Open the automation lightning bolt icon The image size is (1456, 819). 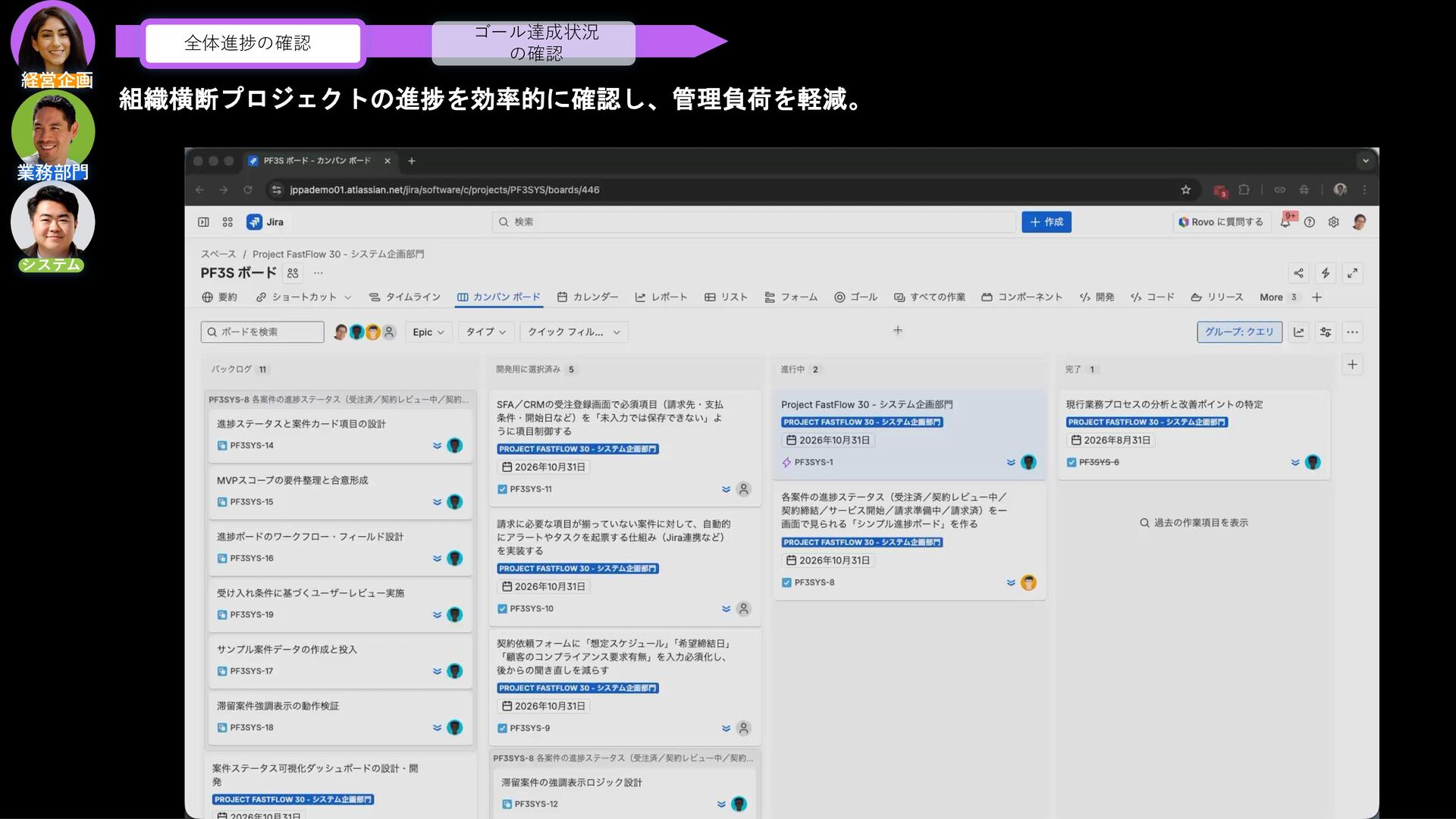[x=1325, y=273]
